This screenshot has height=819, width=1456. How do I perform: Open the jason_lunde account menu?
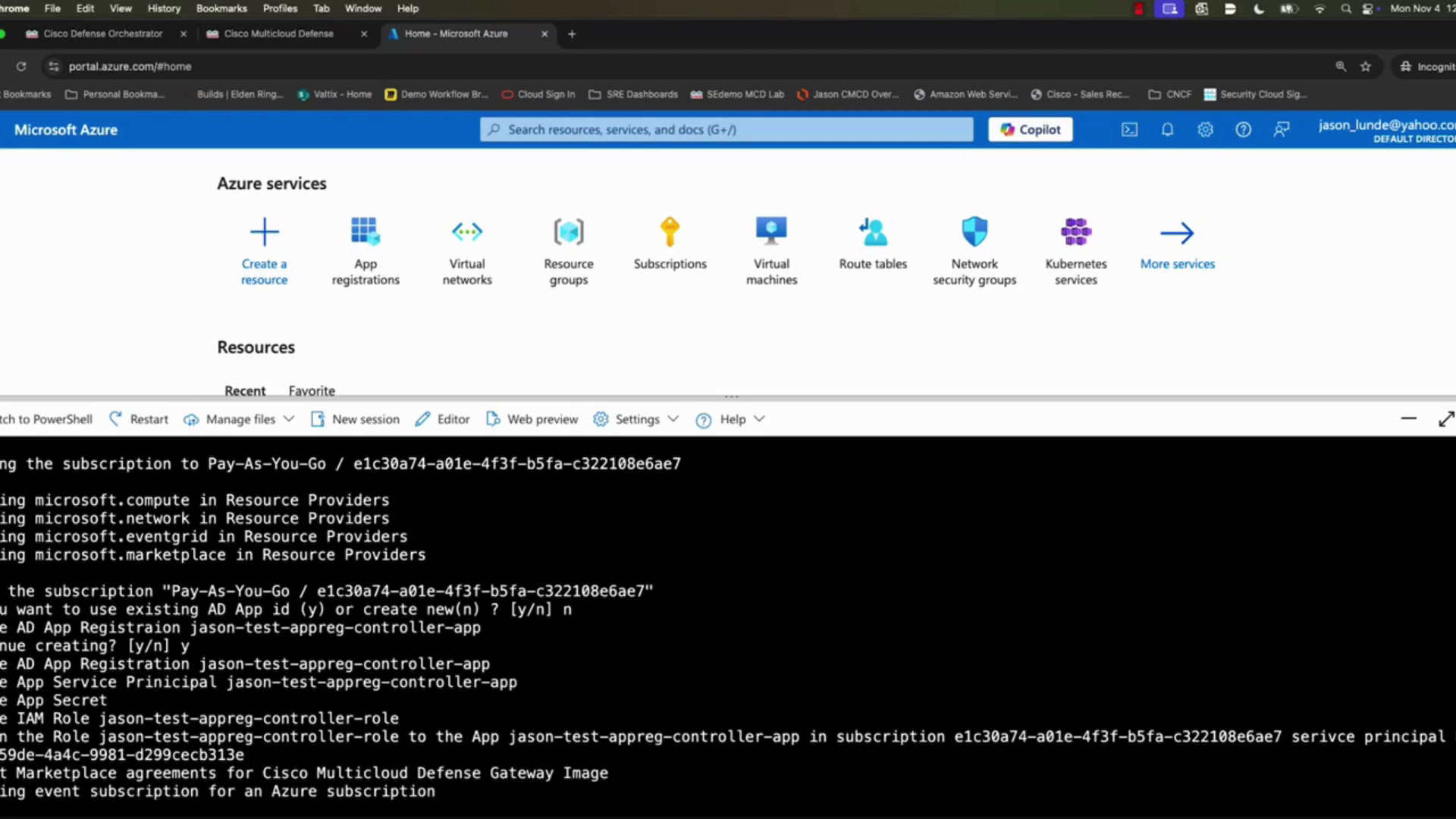pos(1386,130)
